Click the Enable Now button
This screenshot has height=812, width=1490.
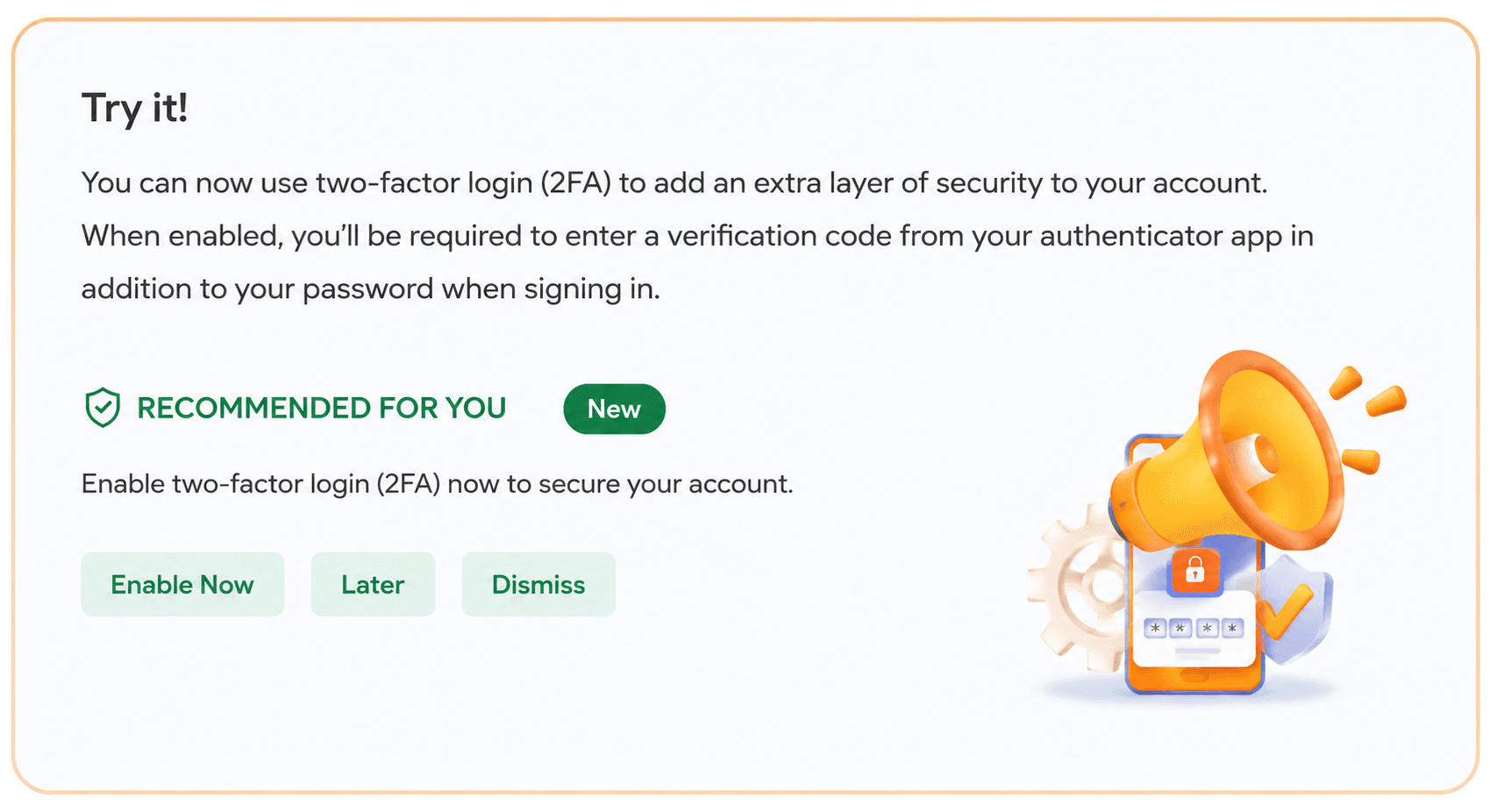pos(182,584)
